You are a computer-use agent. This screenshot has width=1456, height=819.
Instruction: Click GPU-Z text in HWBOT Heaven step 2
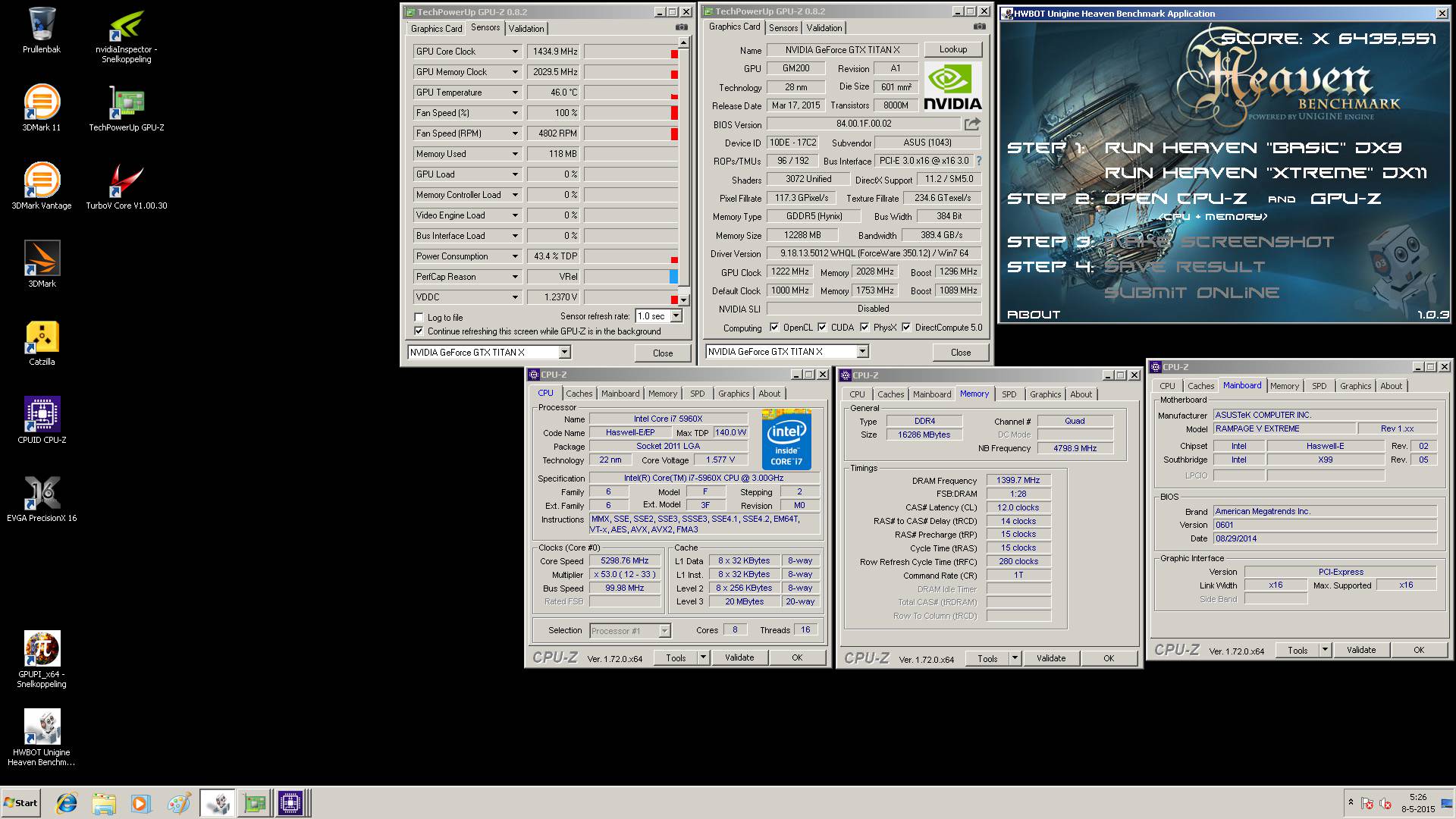tap(1345, 199)
